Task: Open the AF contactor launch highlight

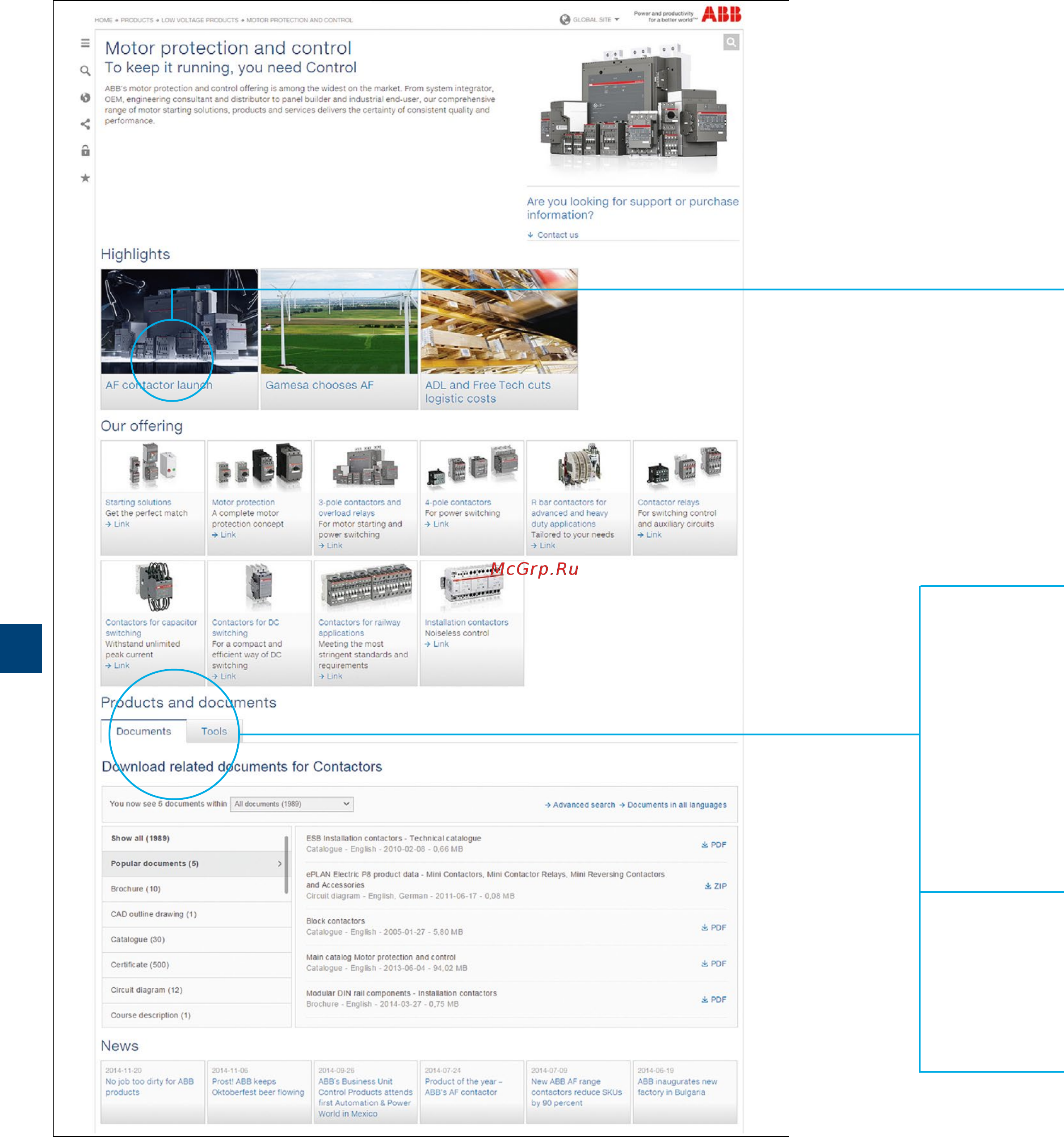Action: pyautogui.click(x=180, y=339)
